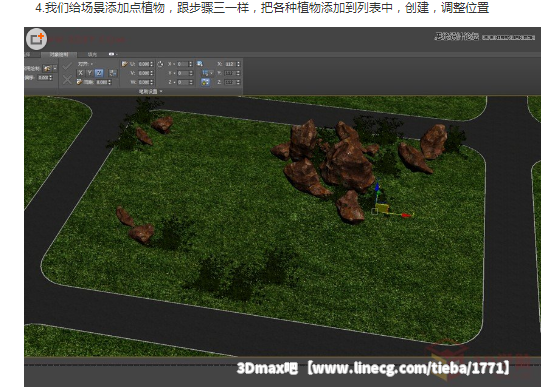Viewport: 549px width, 387px height.
Task: Click the scale X value field showing 112
Action: 230,64
